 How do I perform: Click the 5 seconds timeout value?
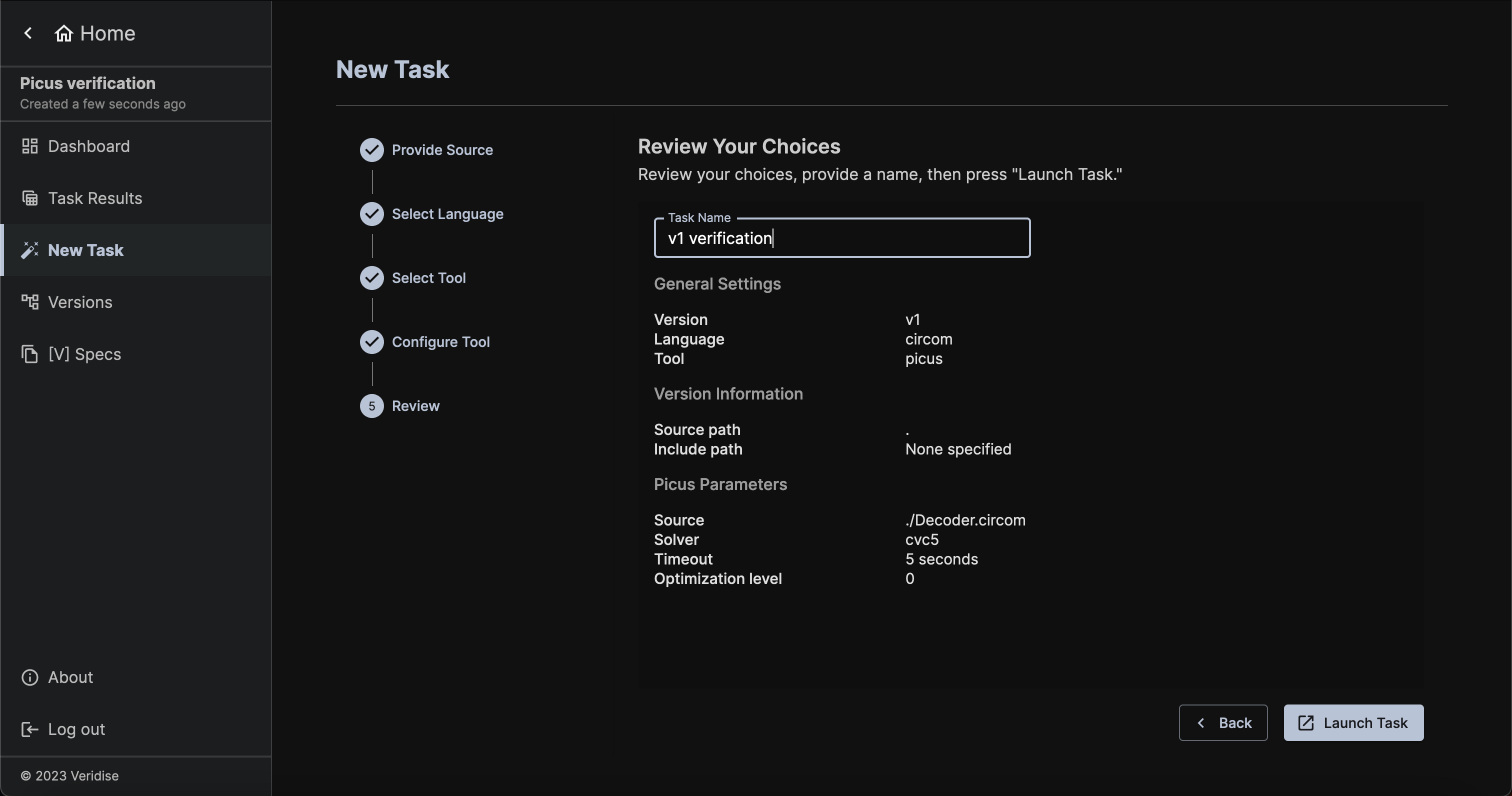(x=941, y=559)
